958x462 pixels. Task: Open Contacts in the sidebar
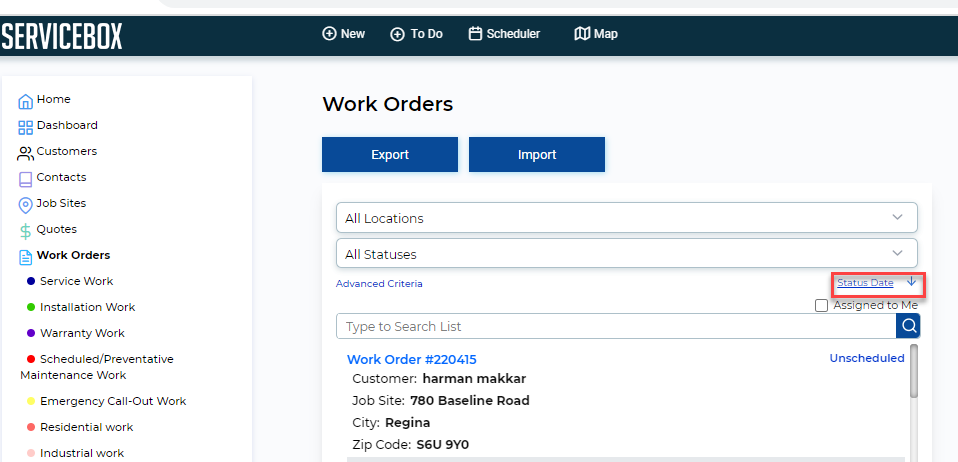[x=62, y=177]
